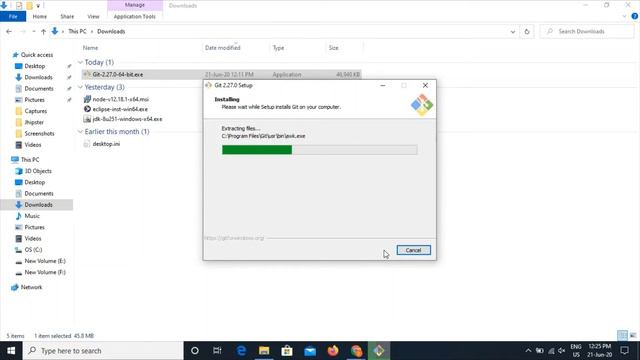Open the recent locations dropdown arrow
Image resolution: width=640 pixels, height=360 pixels.
tap(34, 31)
